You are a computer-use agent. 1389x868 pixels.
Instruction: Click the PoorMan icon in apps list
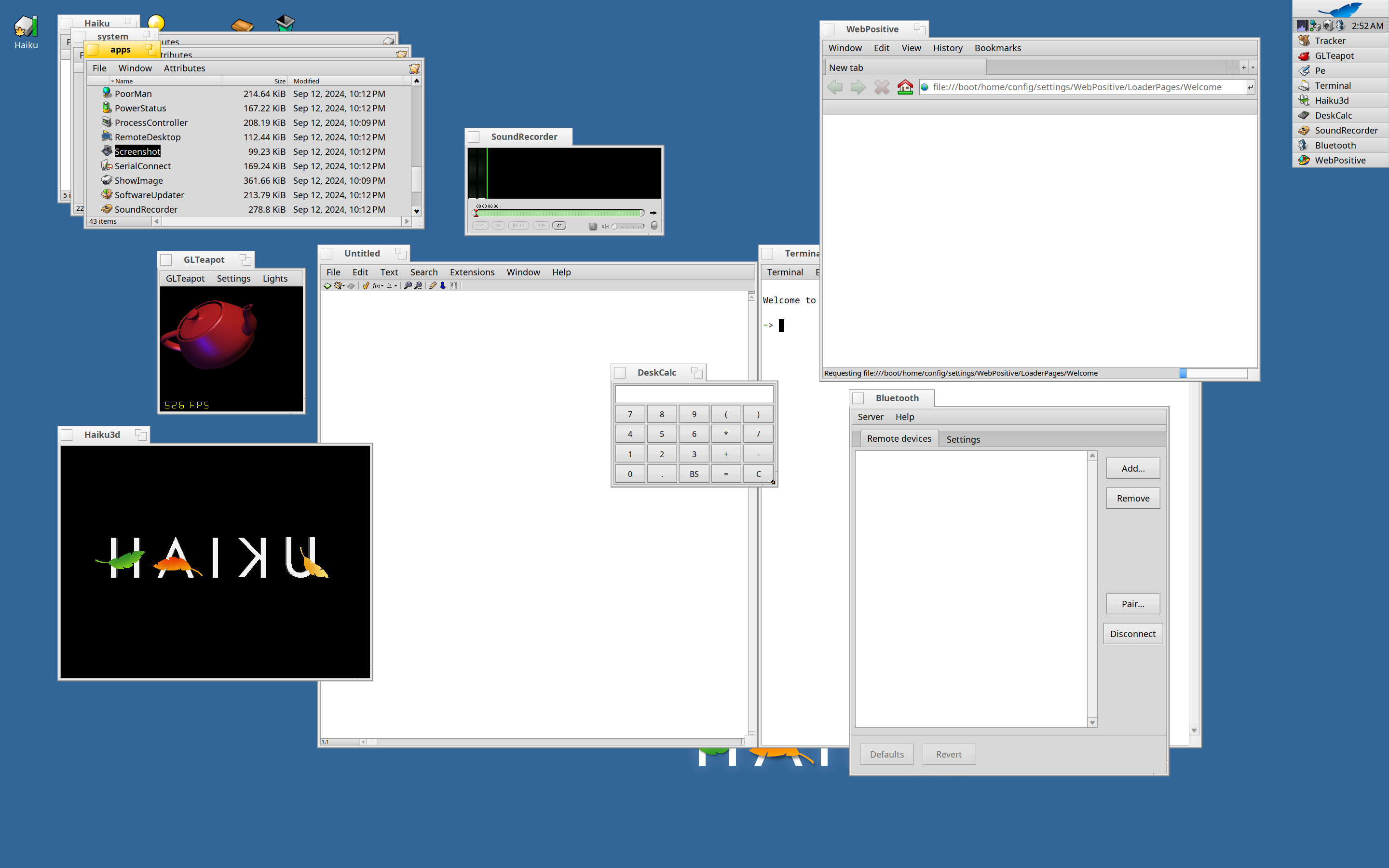click(x=107, y=93)
